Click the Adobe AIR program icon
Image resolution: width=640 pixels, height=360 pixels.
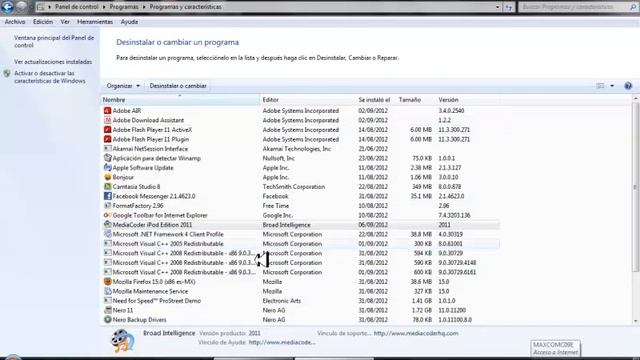tap(107, 111)
